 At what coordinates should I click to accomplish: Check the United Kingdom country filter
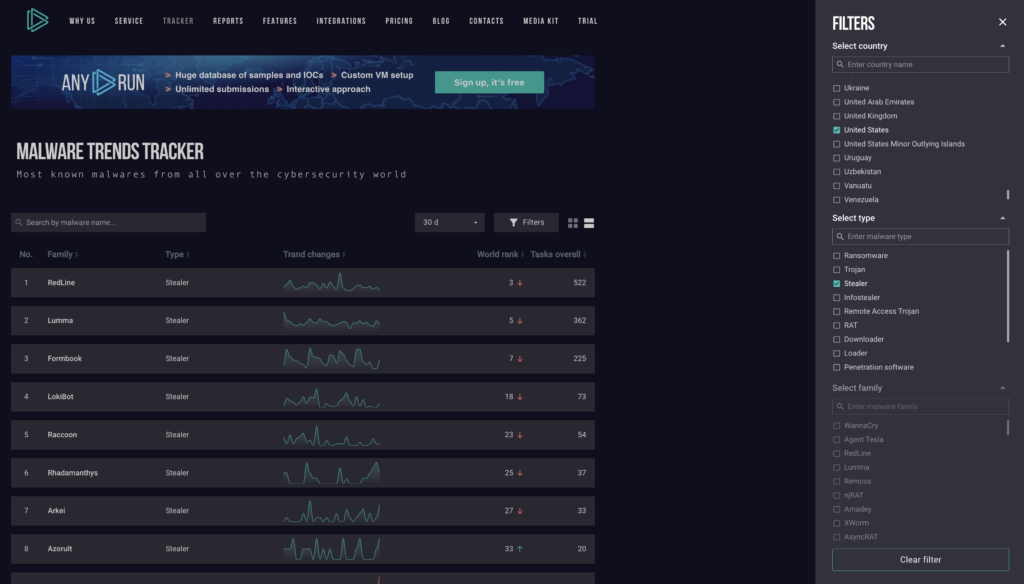pyautogui.click(x=837, y=116)
